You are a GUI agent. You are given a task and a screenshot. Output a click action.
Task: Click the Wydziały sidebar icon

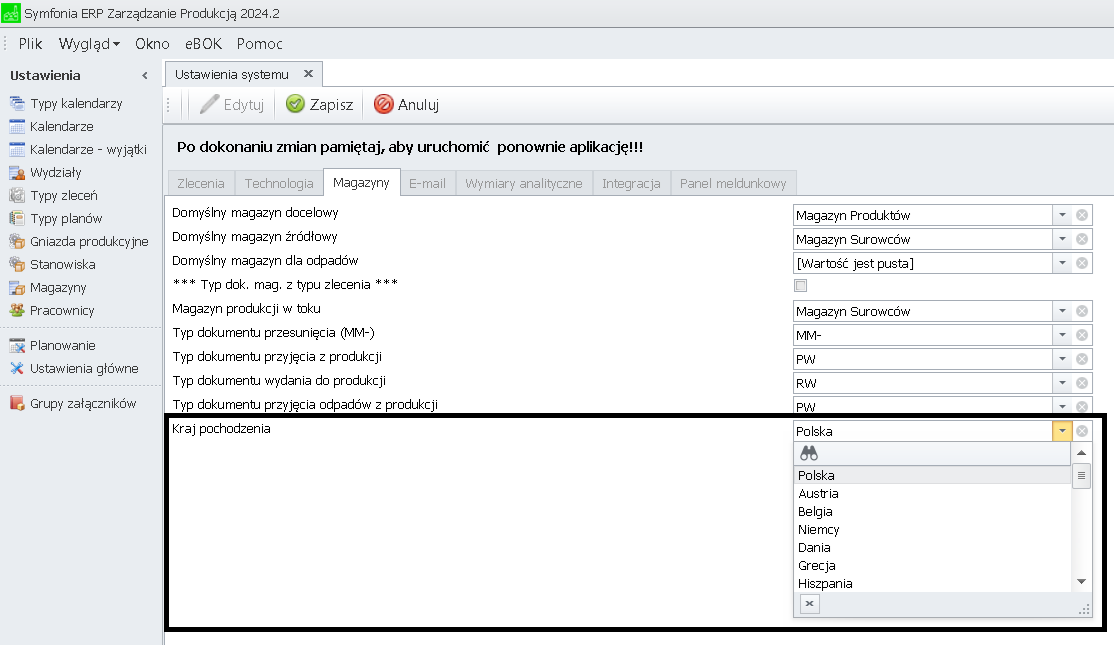pyautogui.click(x=17, y=173)
